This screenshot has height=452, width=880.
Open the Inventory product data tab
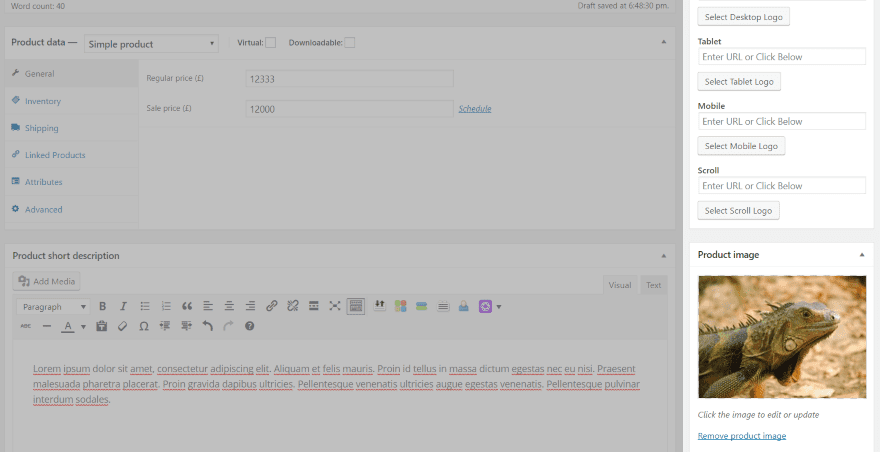click(43, 101)
